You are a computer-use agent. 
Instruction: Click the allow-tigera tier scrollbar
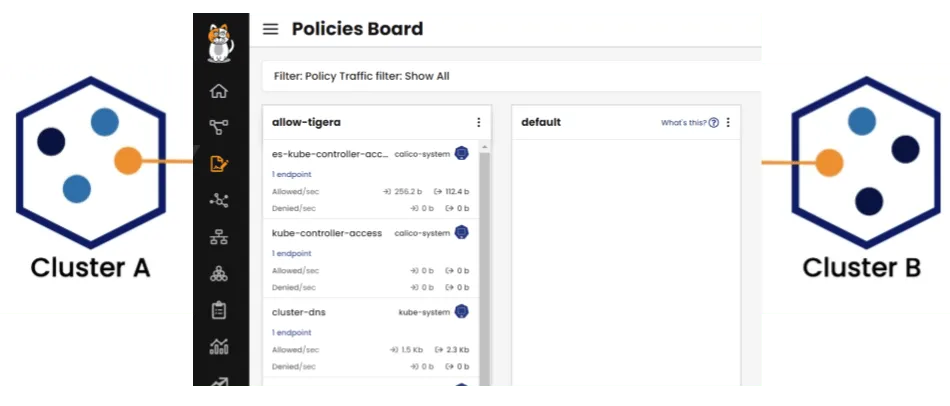coord(484,267)
